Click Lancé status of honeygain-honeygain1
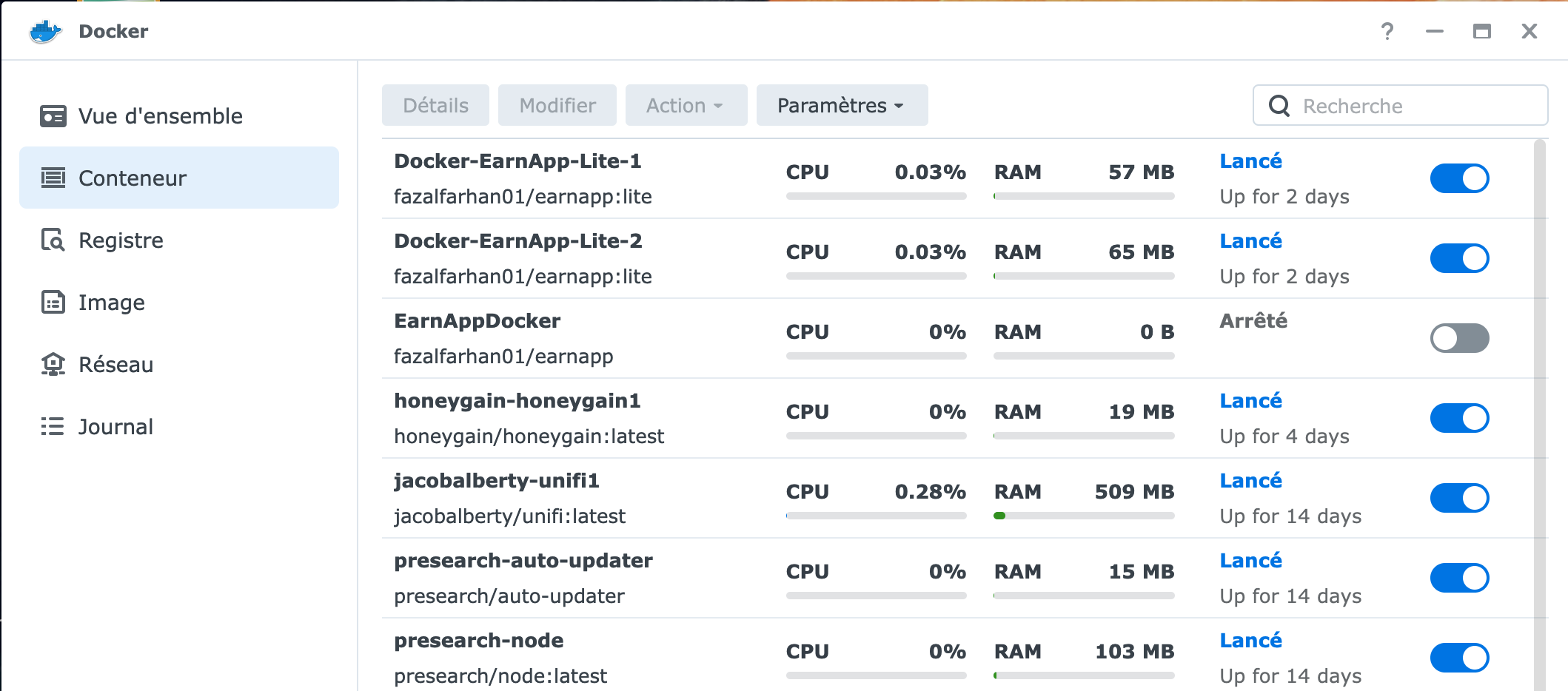This screenshot has width=1568, height=691. [x=1250, y=401]
